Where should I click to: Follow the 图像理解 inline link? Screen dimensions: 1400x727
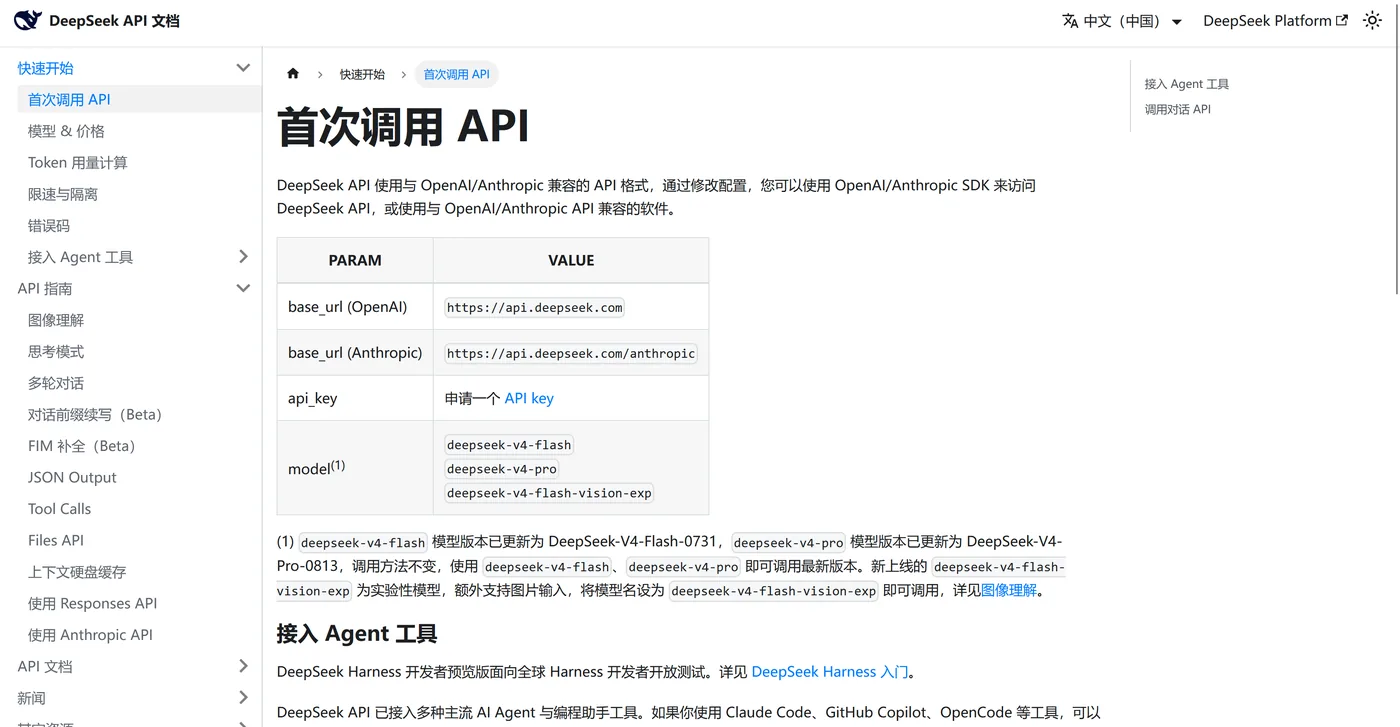[1009, 590]
